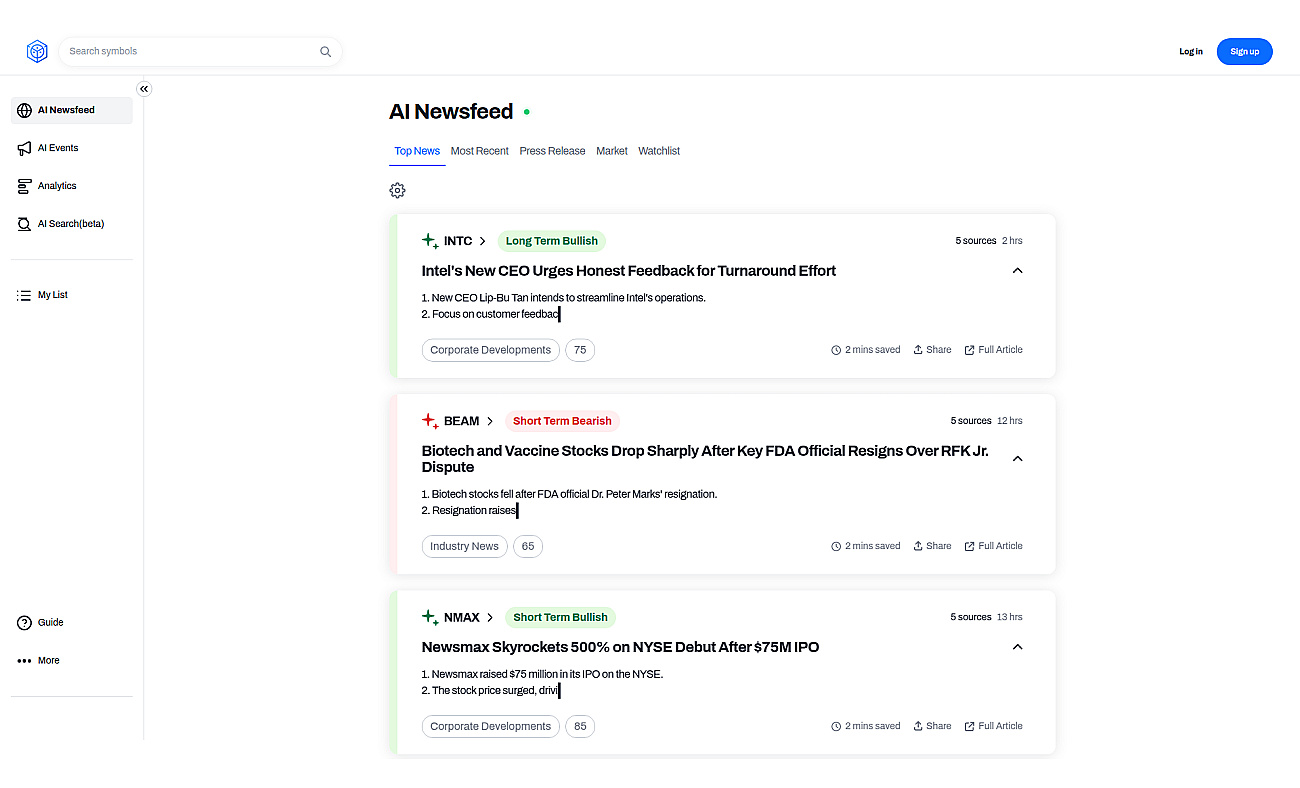
Task: Click the Long Term Bullish badge
Action: (x=552, y=241)
